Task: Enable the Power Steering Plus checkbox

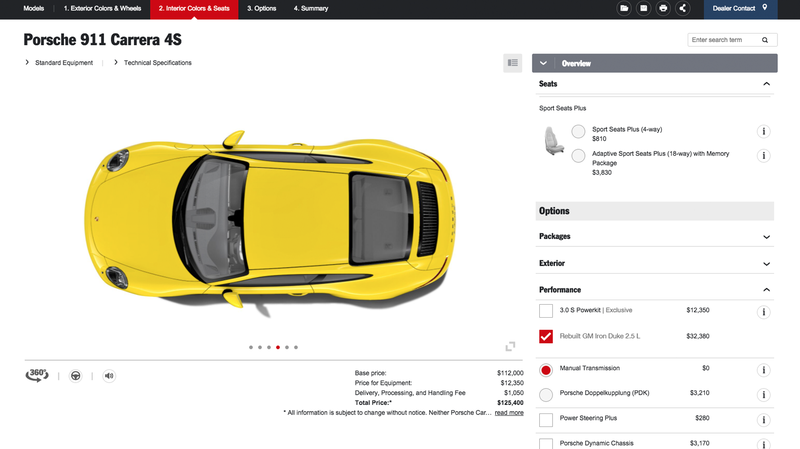Action: coord(546,420)
